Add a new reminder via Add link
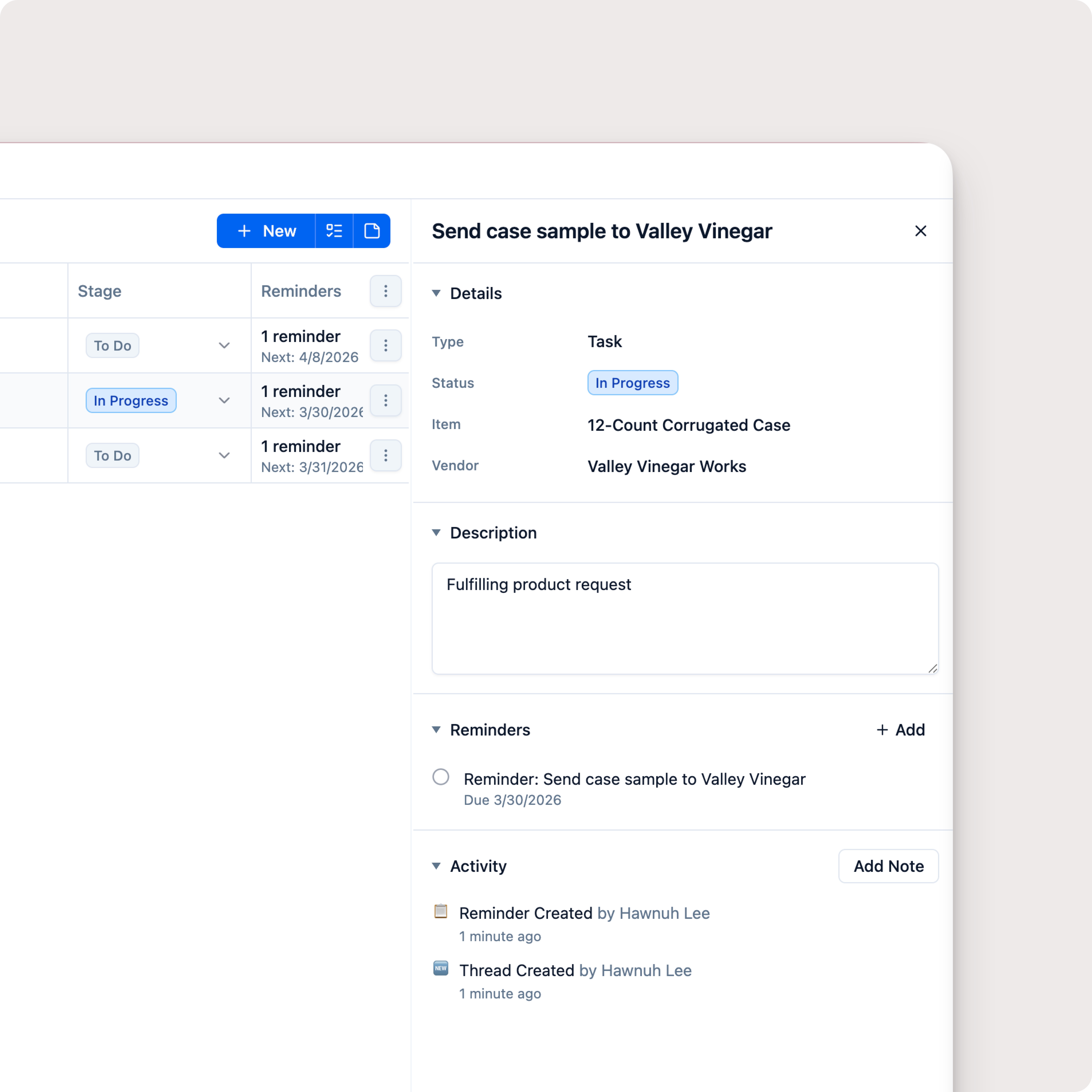The width and height of the screenshot is (1092, 1092). click(x=900, y=730)
